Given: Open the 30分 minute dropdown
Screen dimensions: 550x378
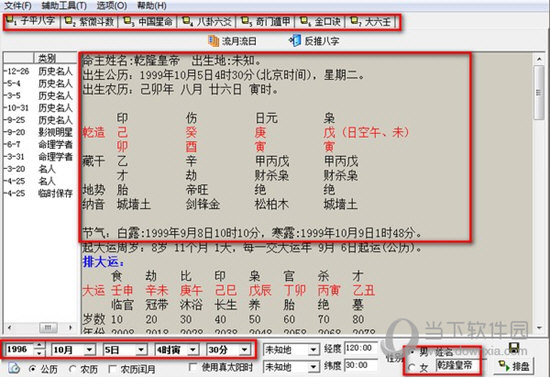Looking at the screenshot, I should [x=244, y=350].
